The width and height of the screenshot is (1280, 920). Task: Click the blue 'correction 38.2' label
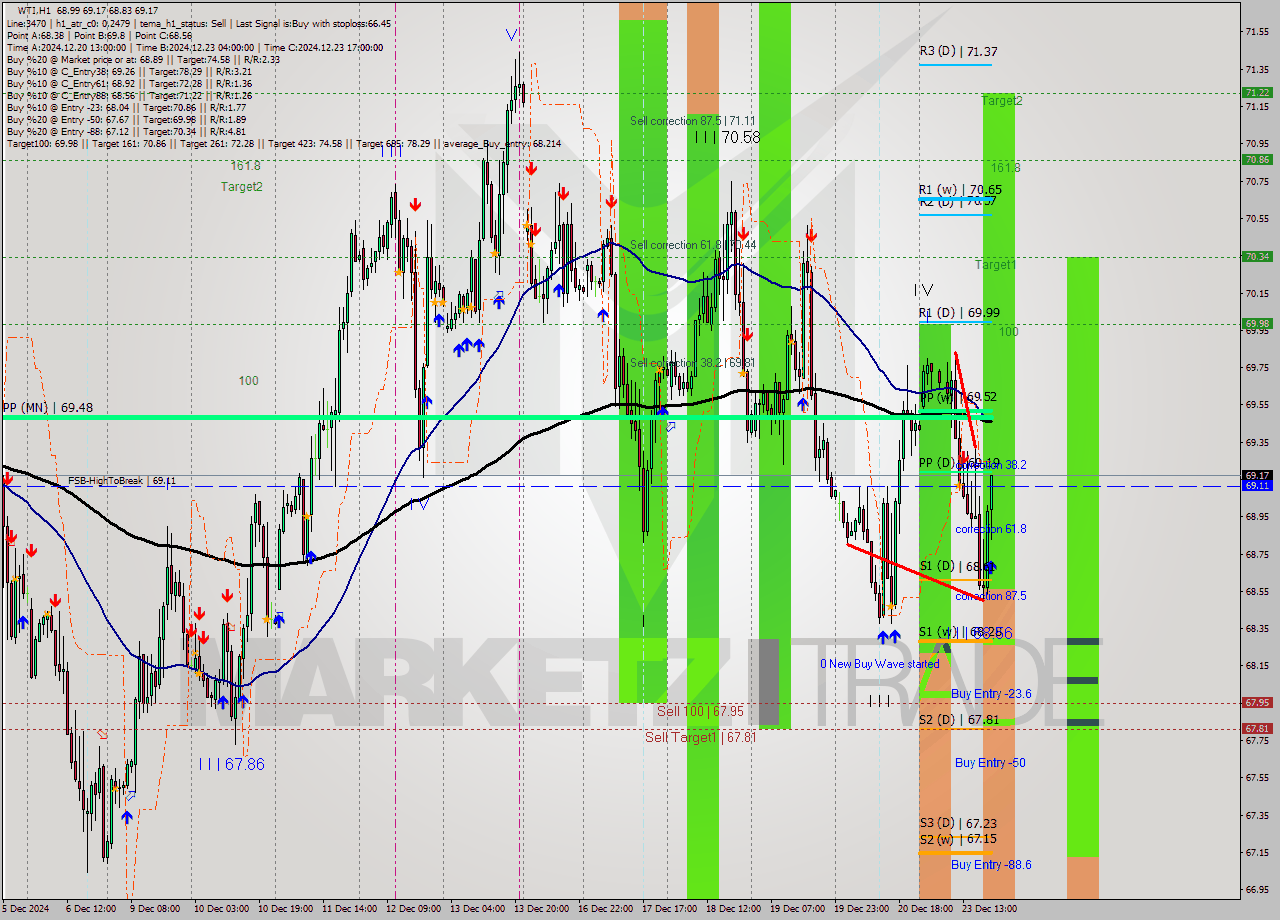990,465
